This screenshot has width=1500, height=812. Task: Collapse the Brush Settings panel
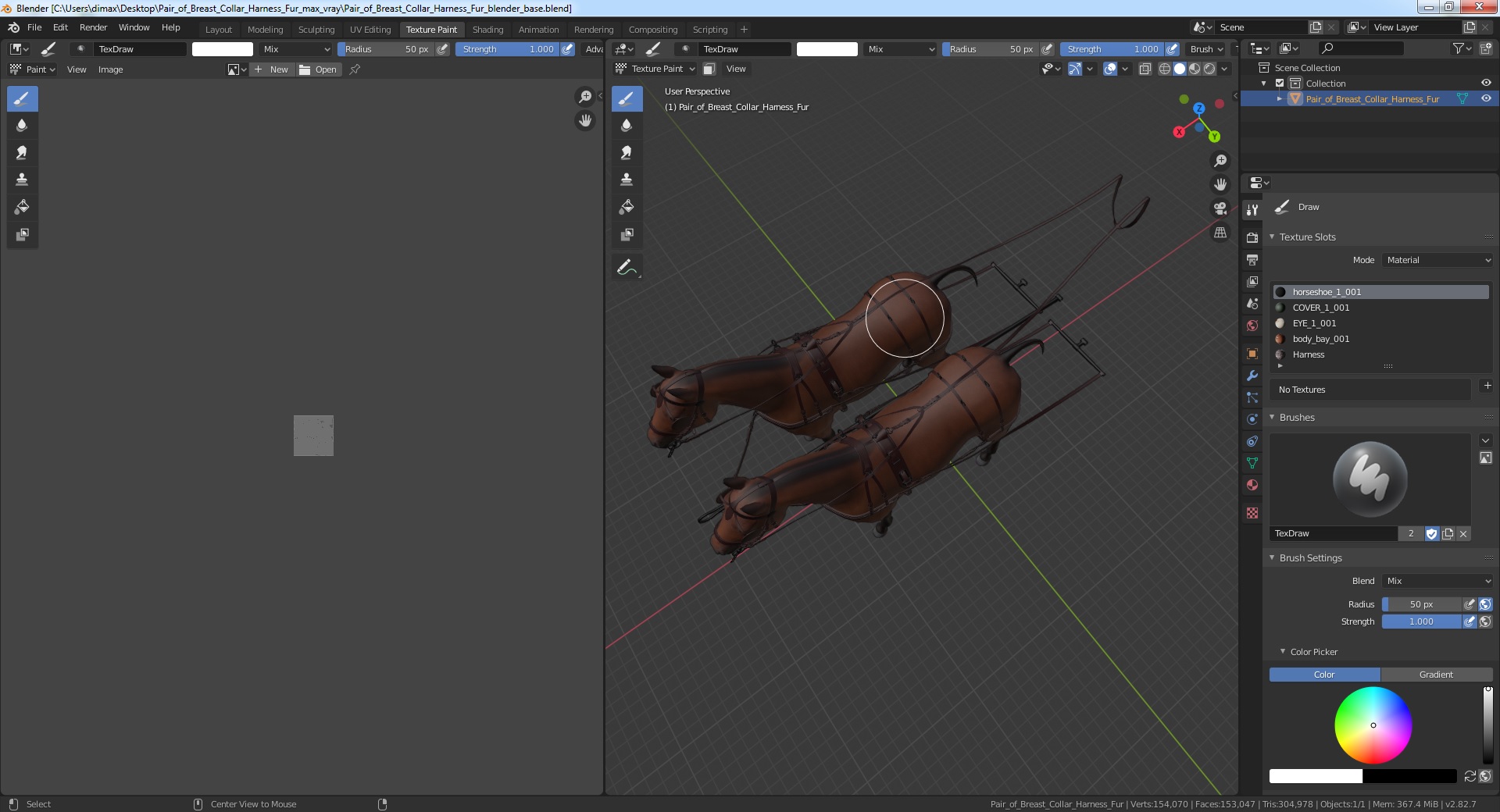click(1272, 557)
